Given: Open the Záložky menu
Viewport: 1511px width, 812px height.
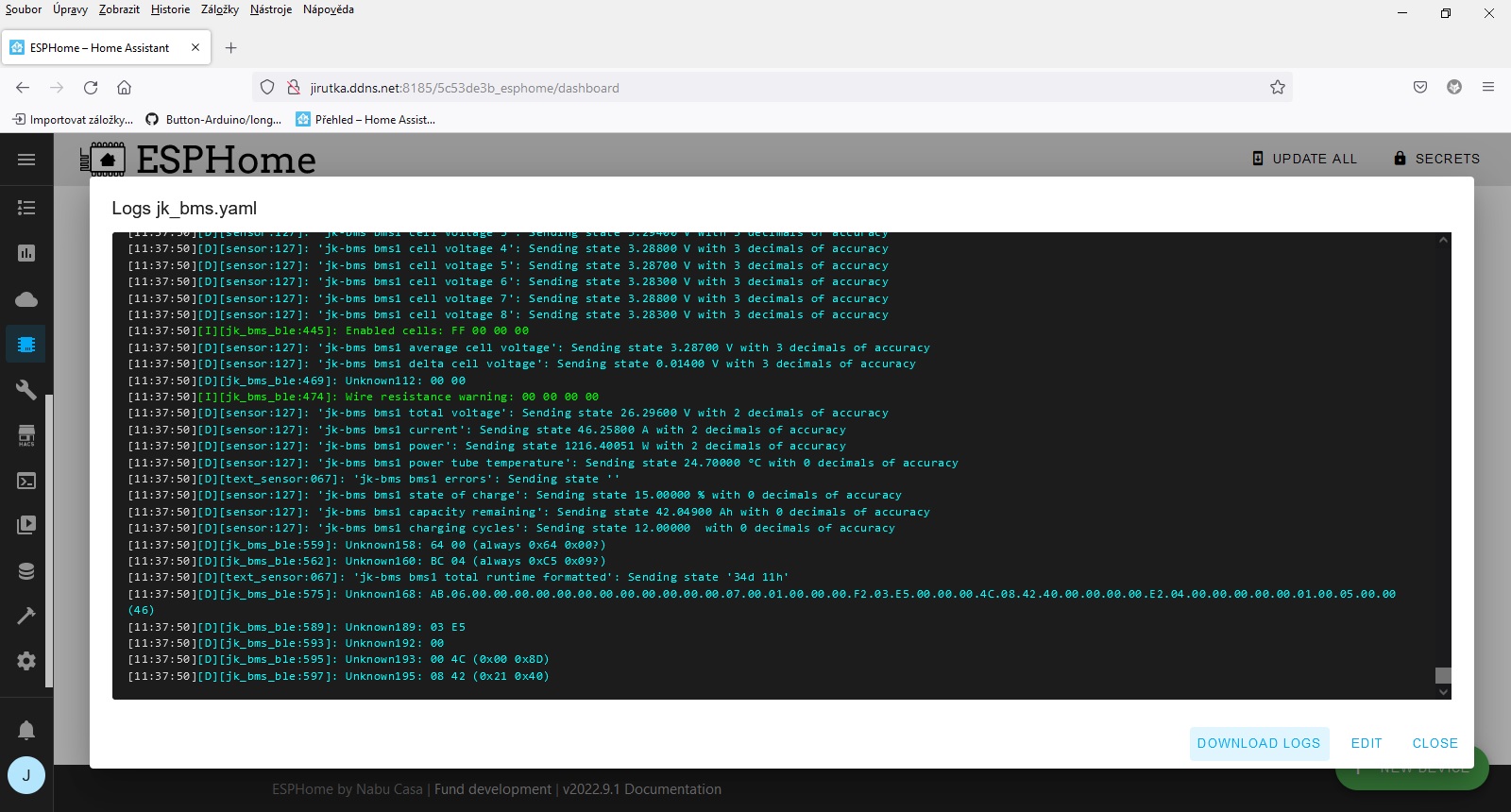Looking at the screenshot, I should point(220,9).
